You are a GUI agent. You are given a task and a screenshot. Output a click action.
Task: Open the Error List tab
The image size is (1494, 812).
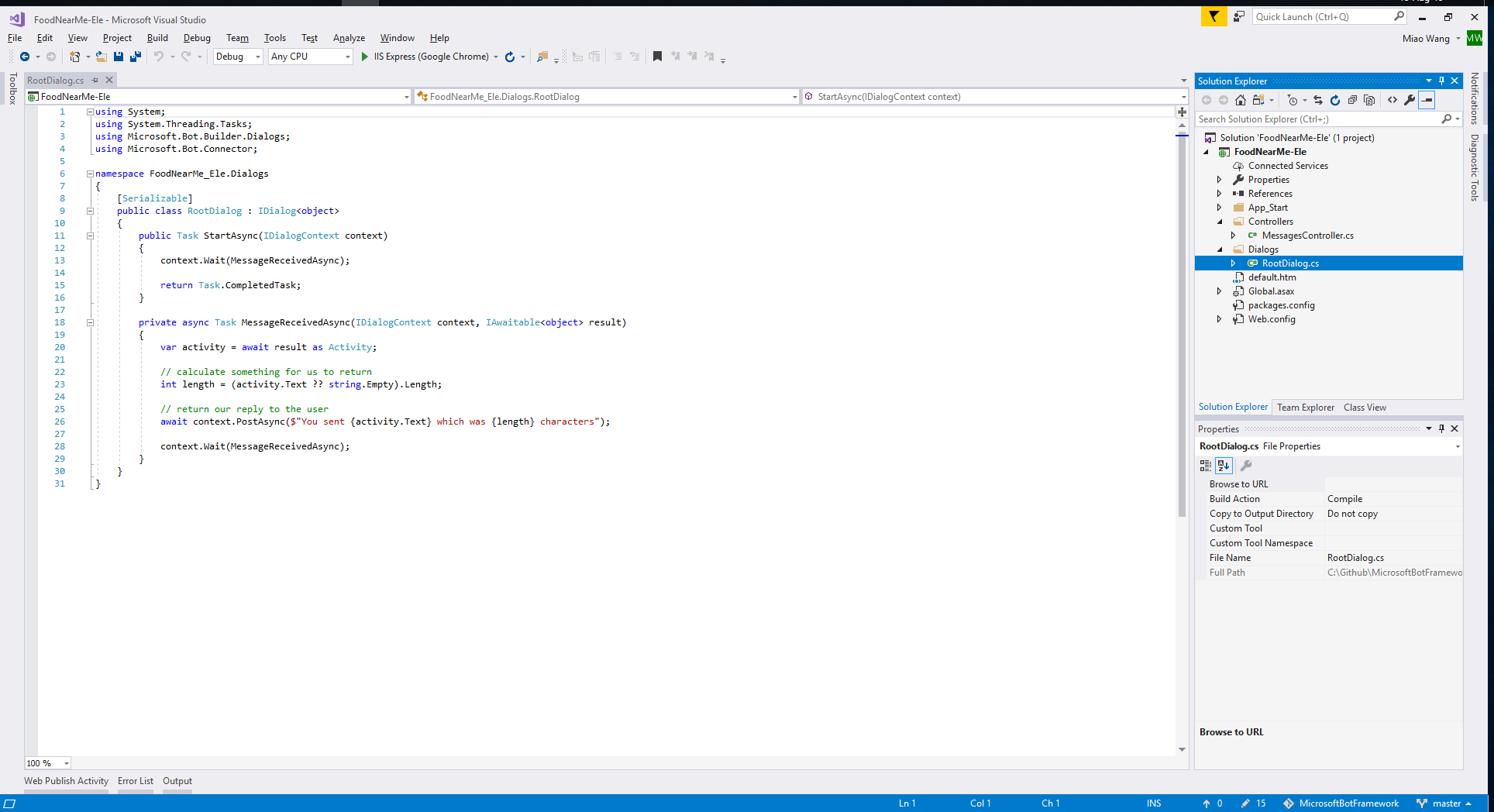tap(136, 781)
